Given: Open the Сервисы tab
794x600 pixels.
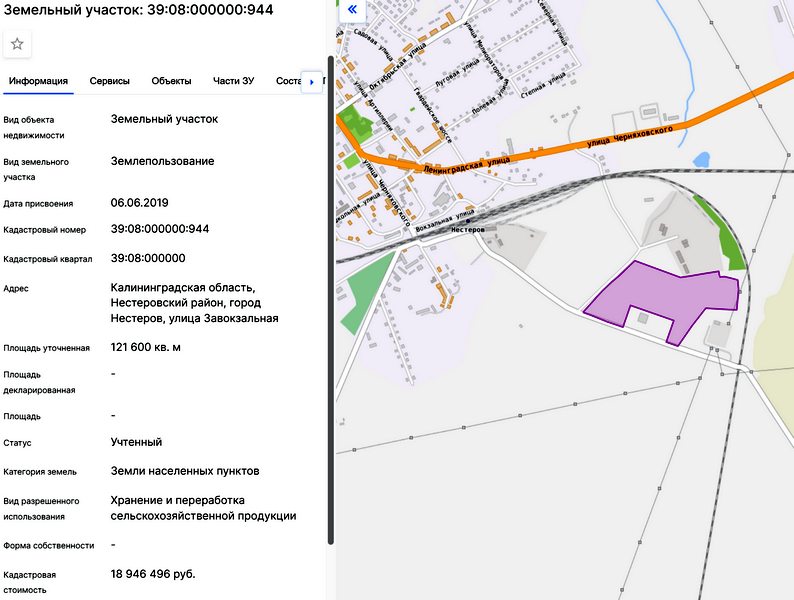Looking at the screenshot, I should click(x=110, y=81).
